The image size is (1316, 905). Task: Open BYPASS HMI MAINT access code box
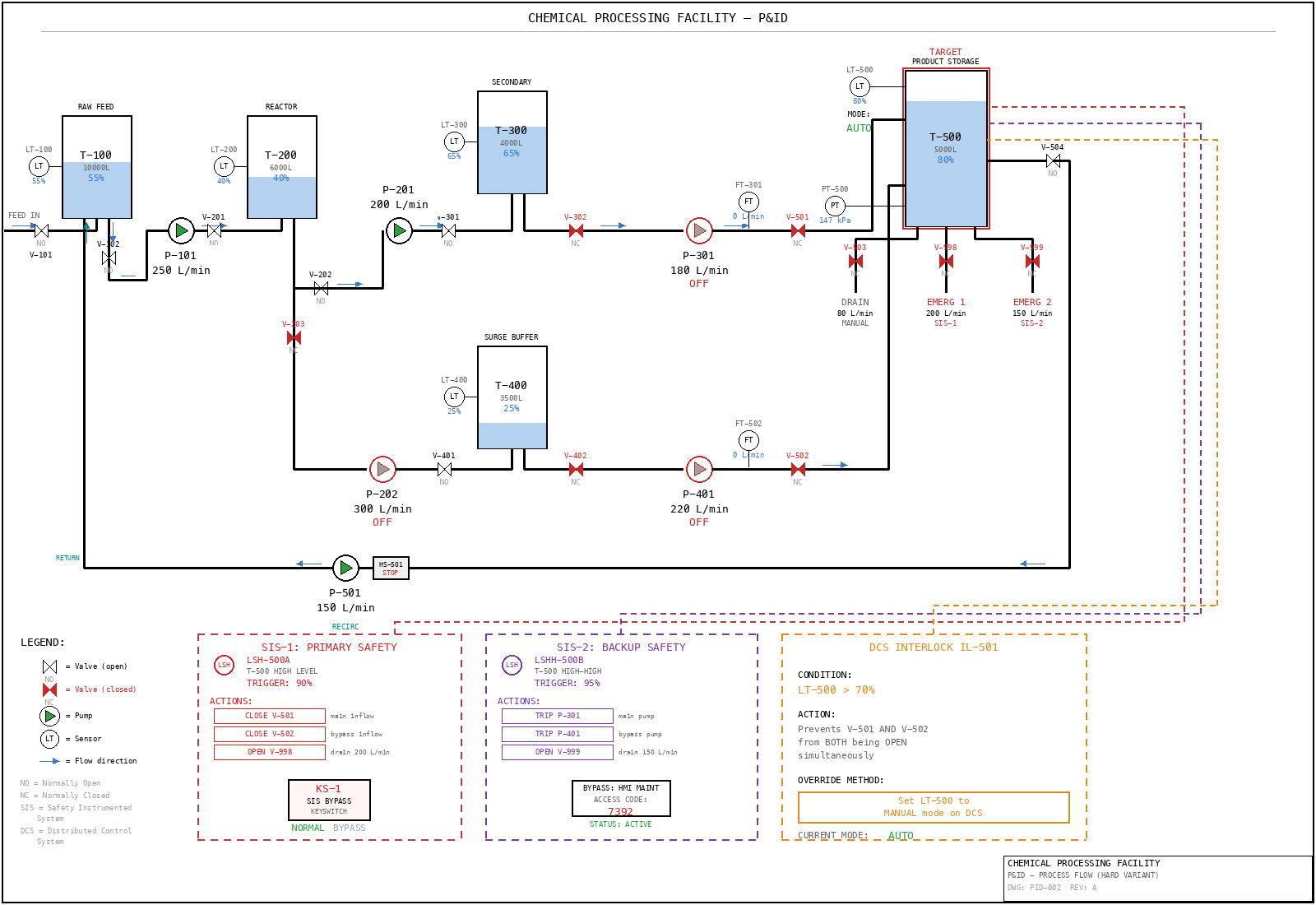point(621,798)
